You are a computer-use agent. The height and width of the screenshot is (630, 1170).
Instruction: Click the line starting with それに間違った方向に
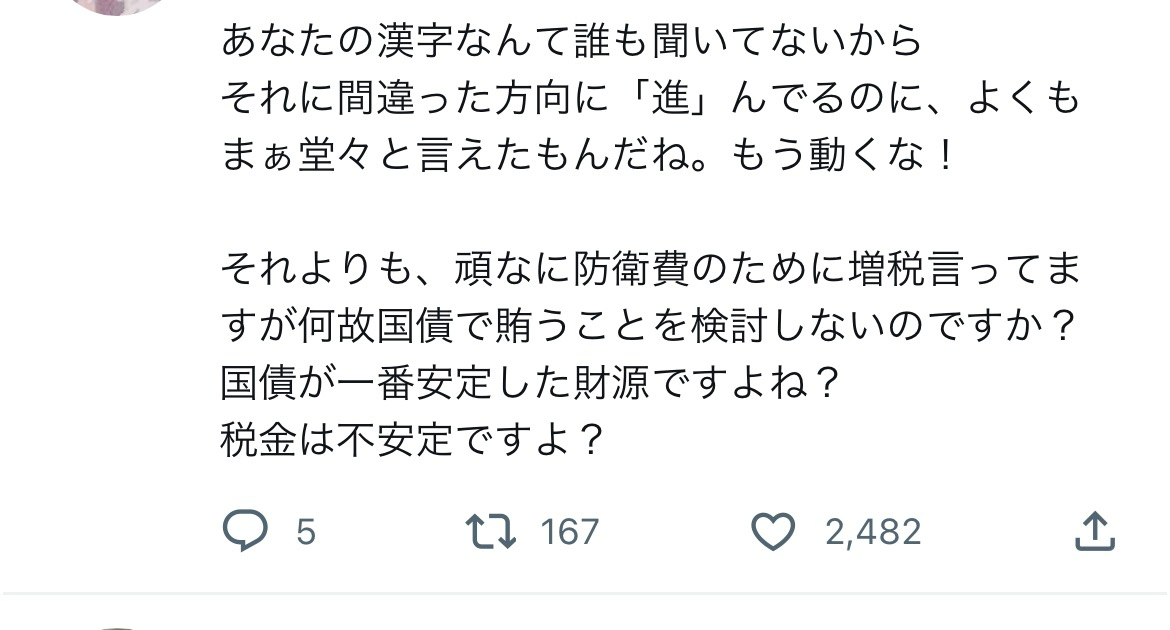click(x=650, y=98)
